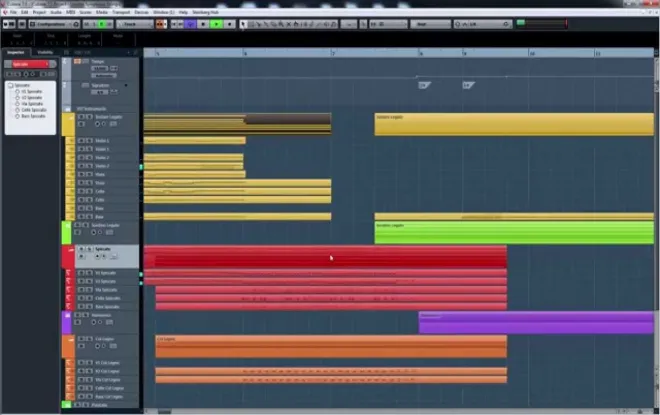
Task: Open the Configurations dropdown
Action: click(x=51, y=24)
